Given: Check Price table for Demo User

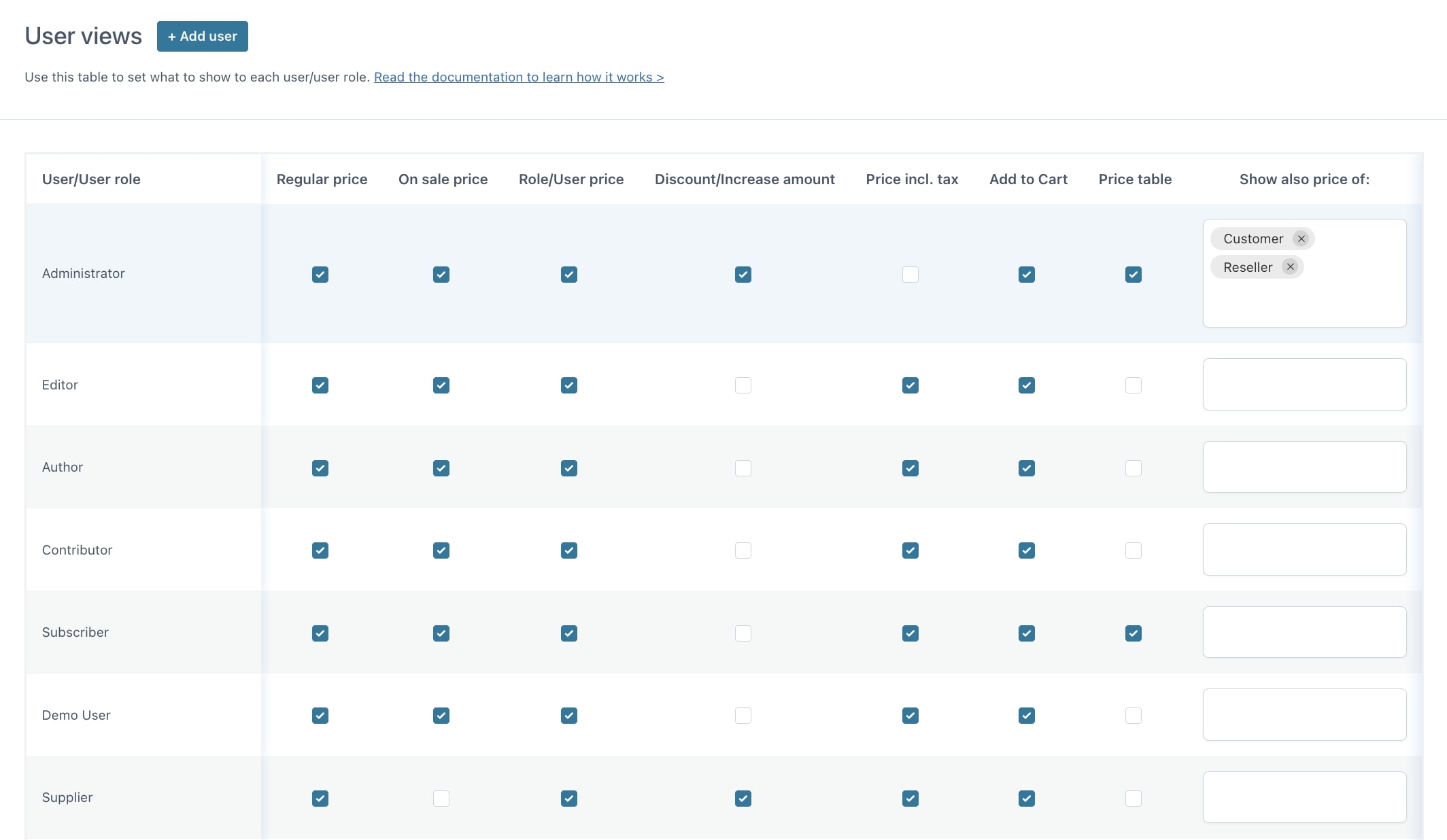Looking at the screenshot, I should coord(1134,716).
